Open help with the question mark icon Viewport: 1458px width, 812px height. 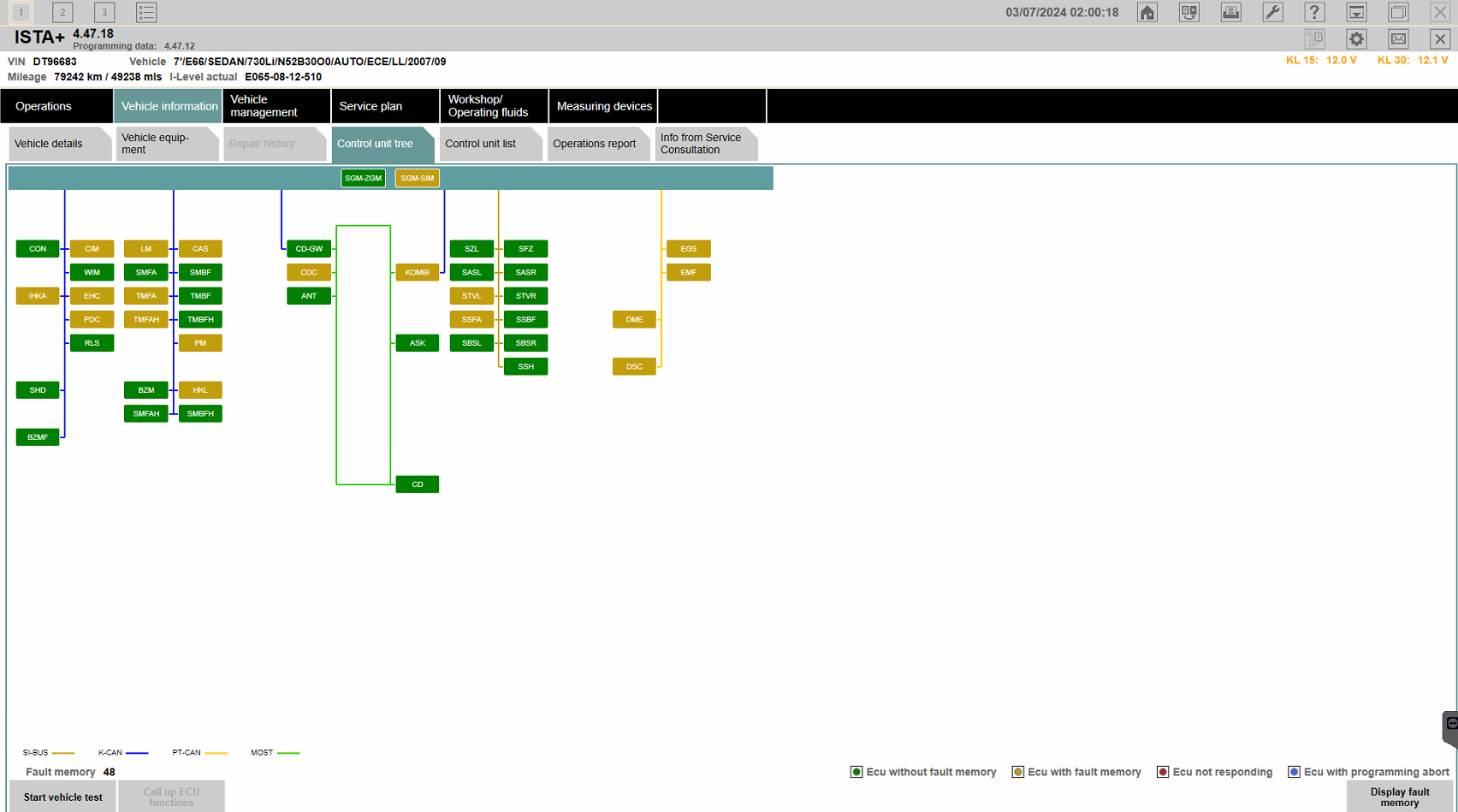pyautogui.click(x=1314, y=12)
